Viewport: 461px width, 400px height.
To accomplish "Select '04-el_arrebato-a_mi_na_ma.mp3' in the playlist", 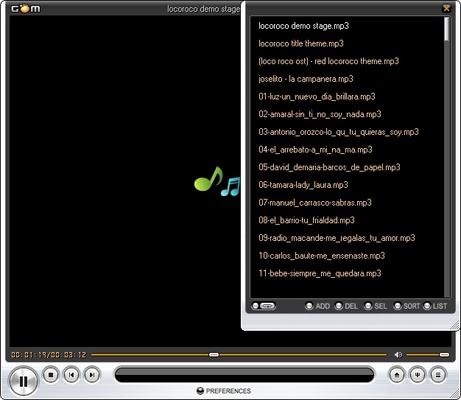I will tap(315, 150).
